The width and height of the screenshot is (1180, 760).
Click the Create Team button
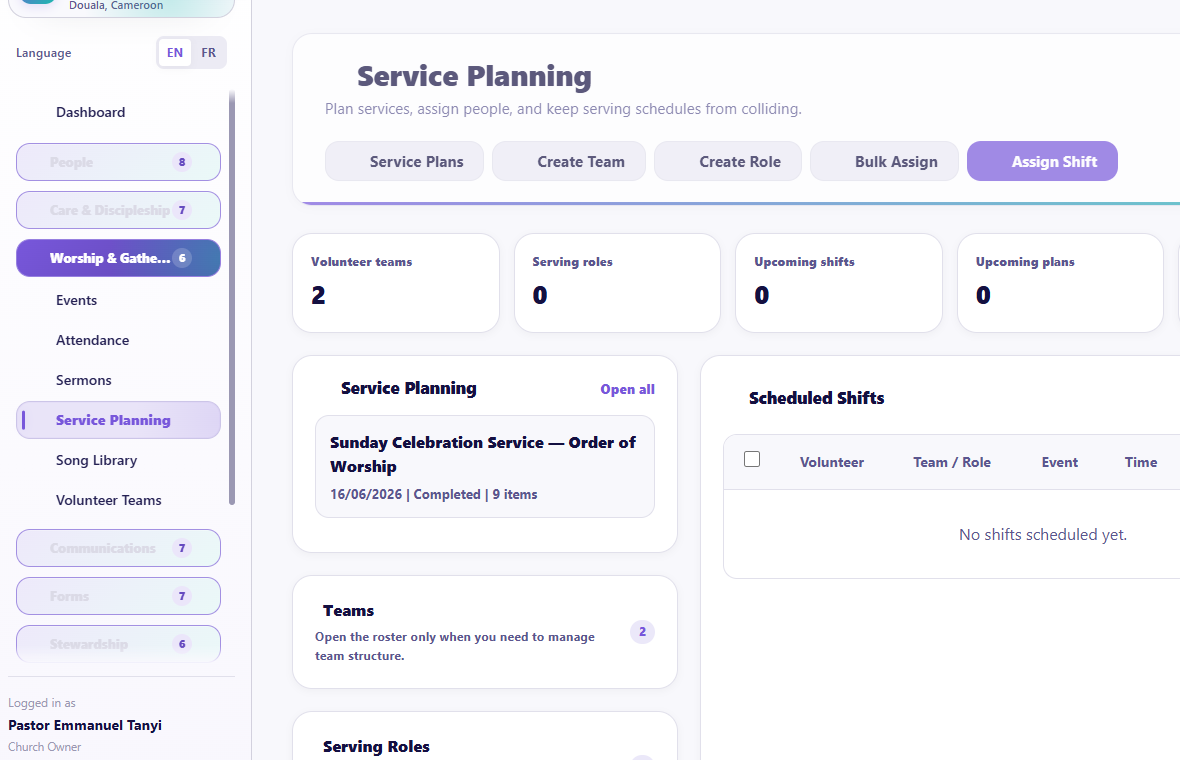tap(569, 162)
